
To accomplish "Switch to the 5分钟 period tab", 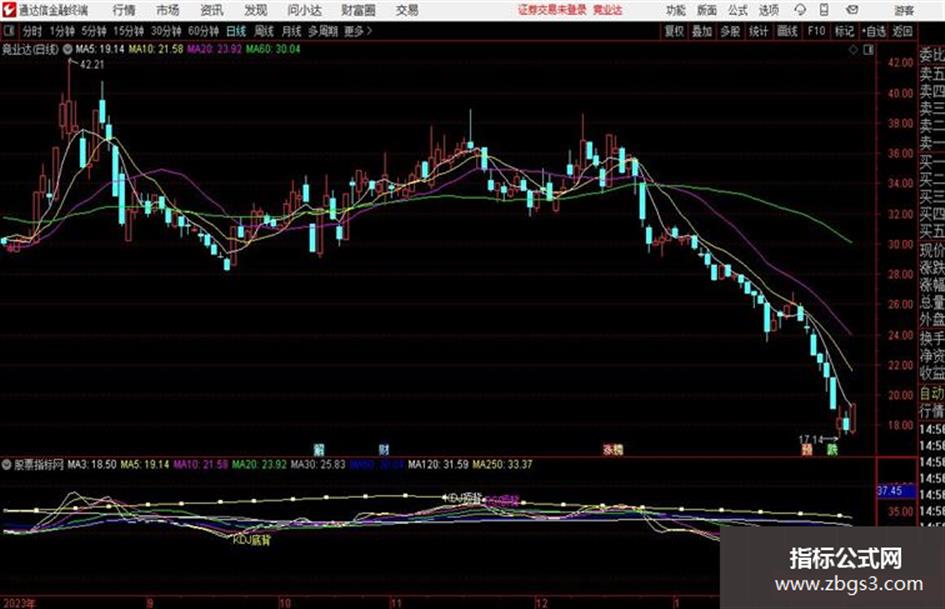I will [x=94, y=31].
